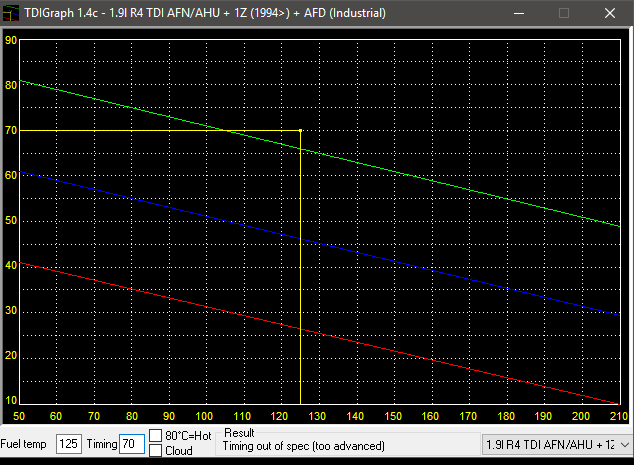Click the maximize button in title bar
Screen dimensions: 634x465
point(564,15)
